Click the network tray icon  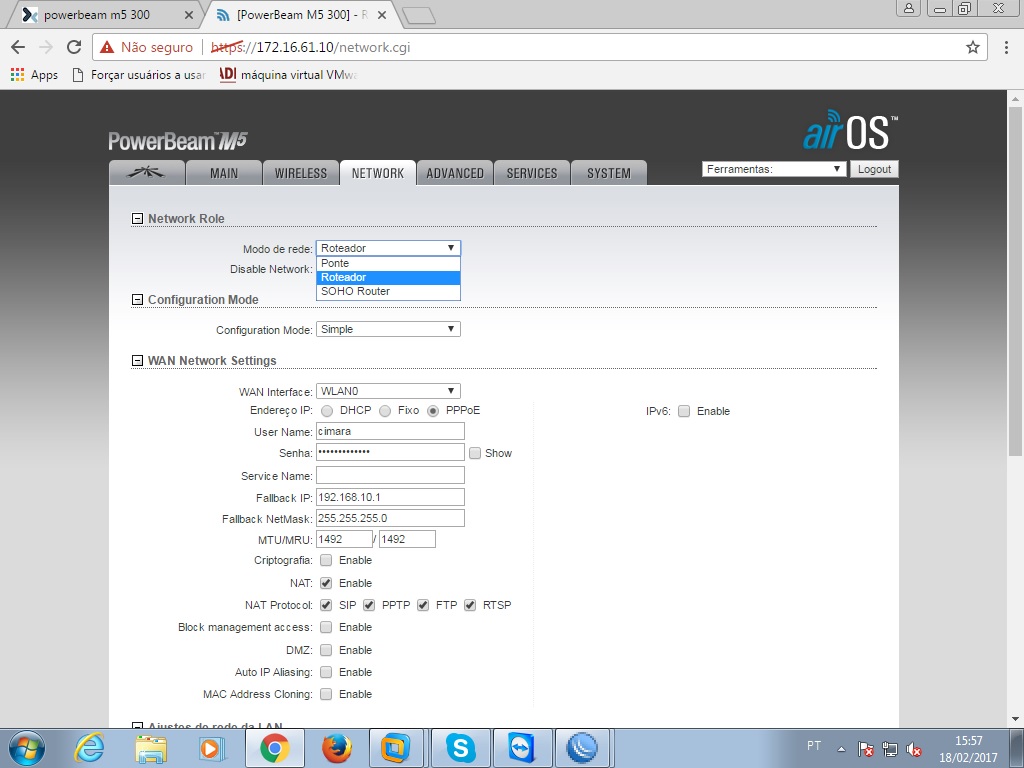click(889, 749)
